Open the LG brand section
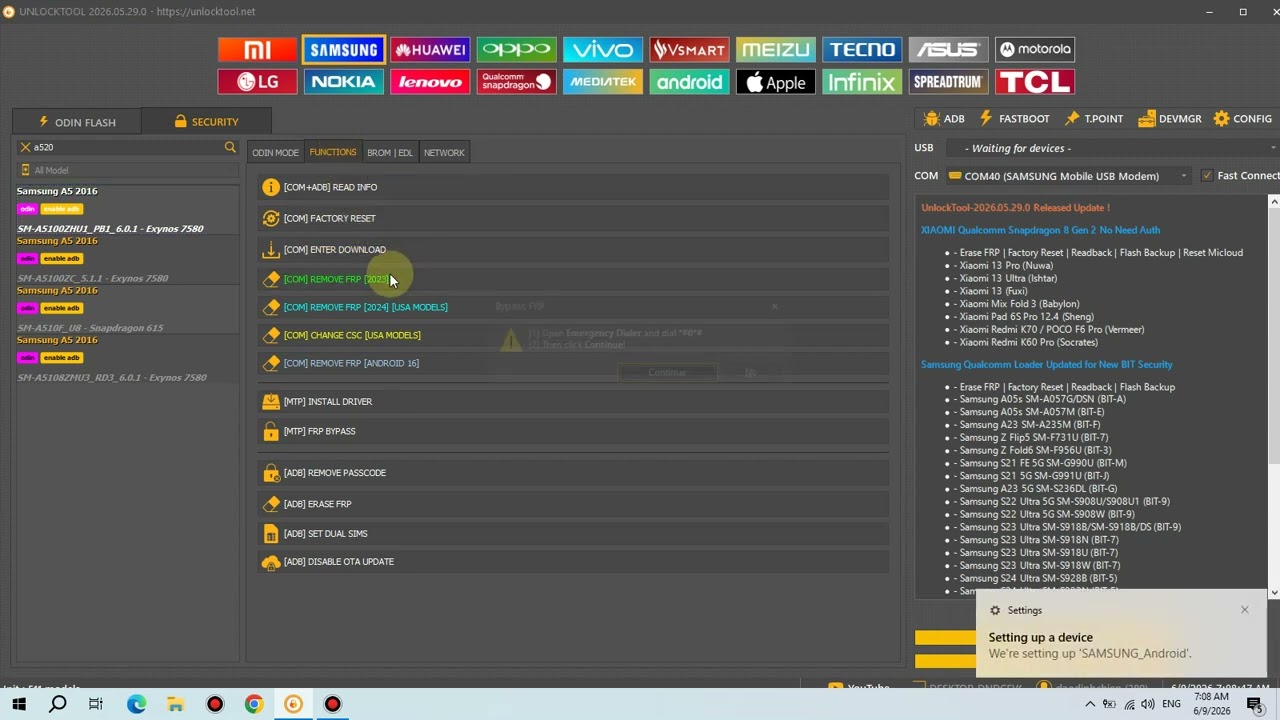Image resolution: width=1280 pixels, height=720 pixels. pos(257,82)
